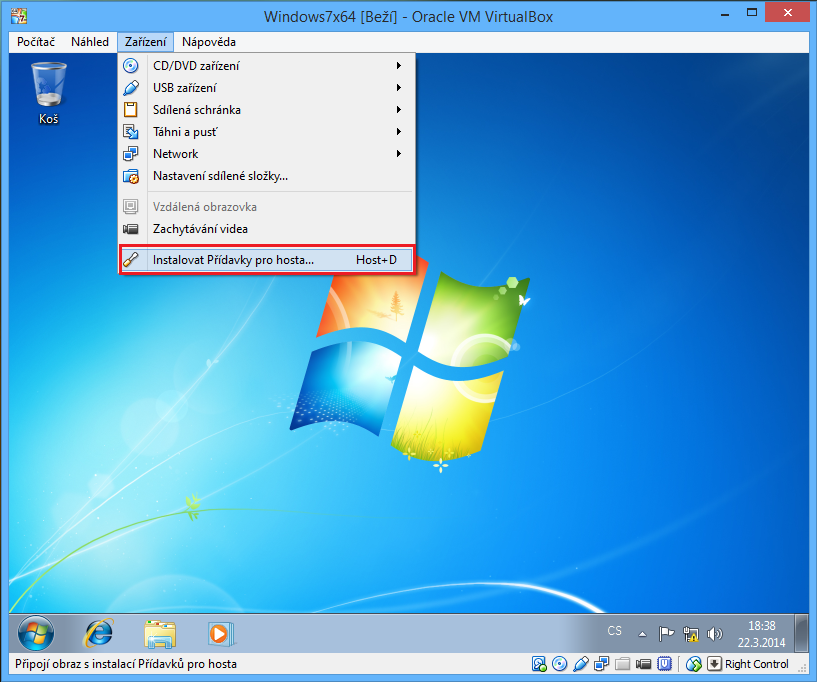
Task: Show hidden tray icons arrow
Action: 642,634
